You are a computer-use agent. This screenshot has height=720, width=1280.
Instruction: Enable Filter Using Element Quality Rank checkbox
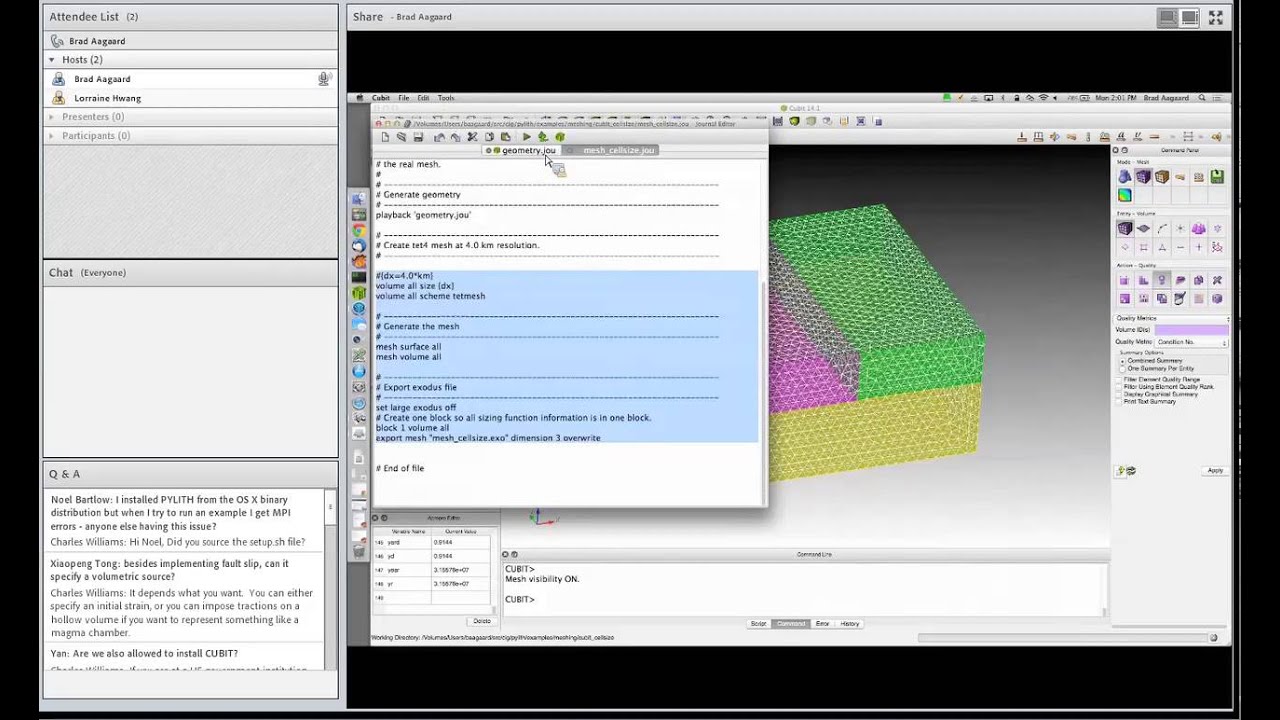(1120, 387)
